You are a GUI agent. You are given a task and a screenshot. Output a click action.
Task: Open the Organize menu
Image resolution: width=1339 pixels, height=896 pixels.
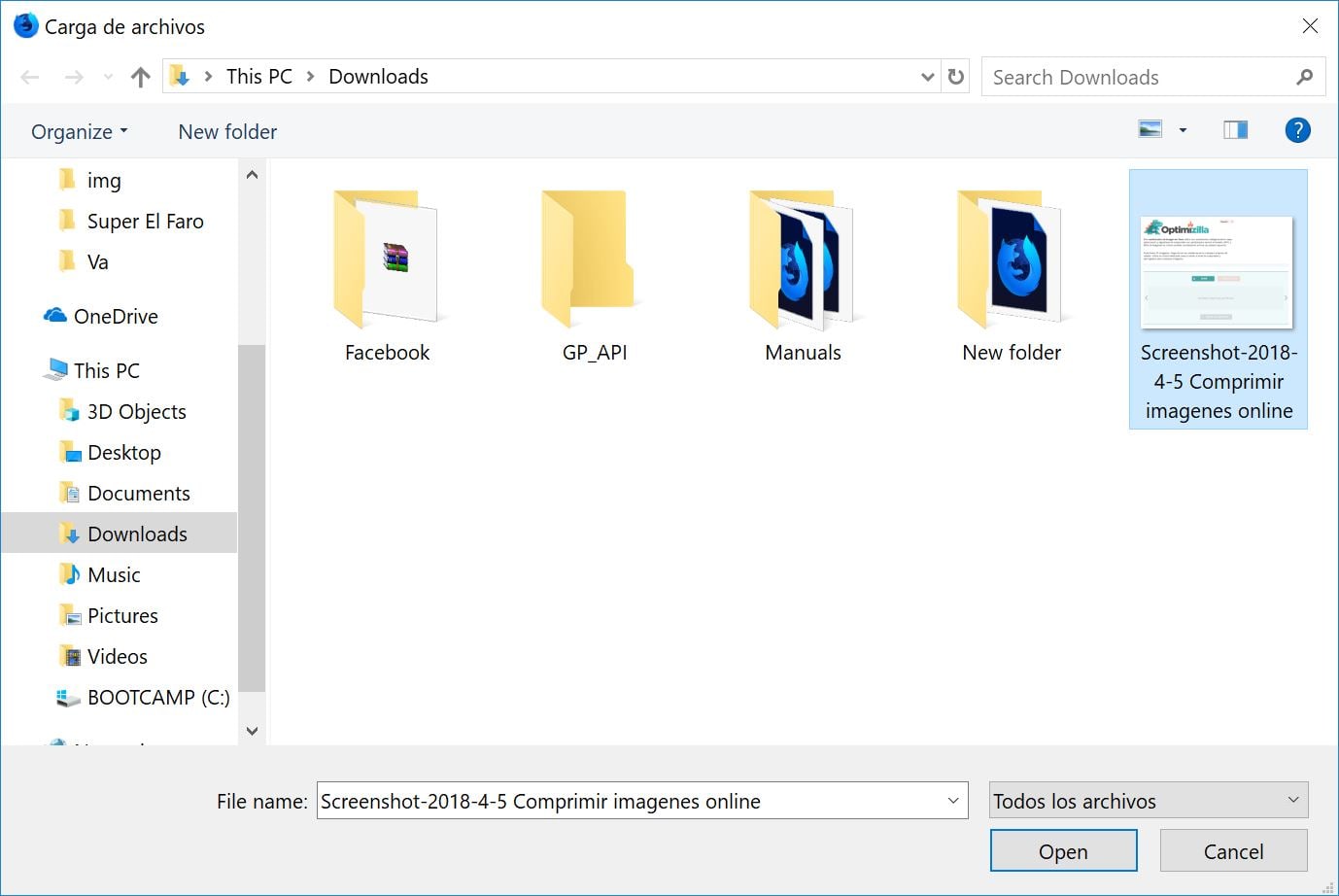pyautogui.click(x=79, y=132)
